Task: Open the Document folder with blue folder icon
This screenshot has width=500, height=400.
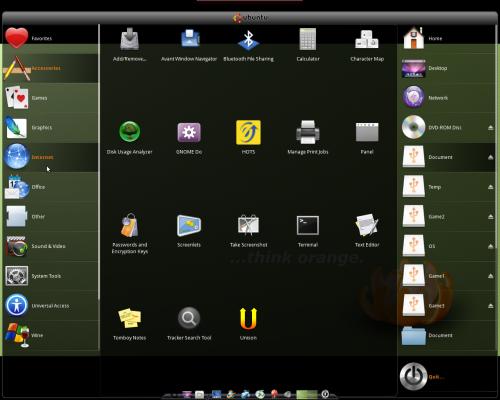Action: (x=447, y=335)
